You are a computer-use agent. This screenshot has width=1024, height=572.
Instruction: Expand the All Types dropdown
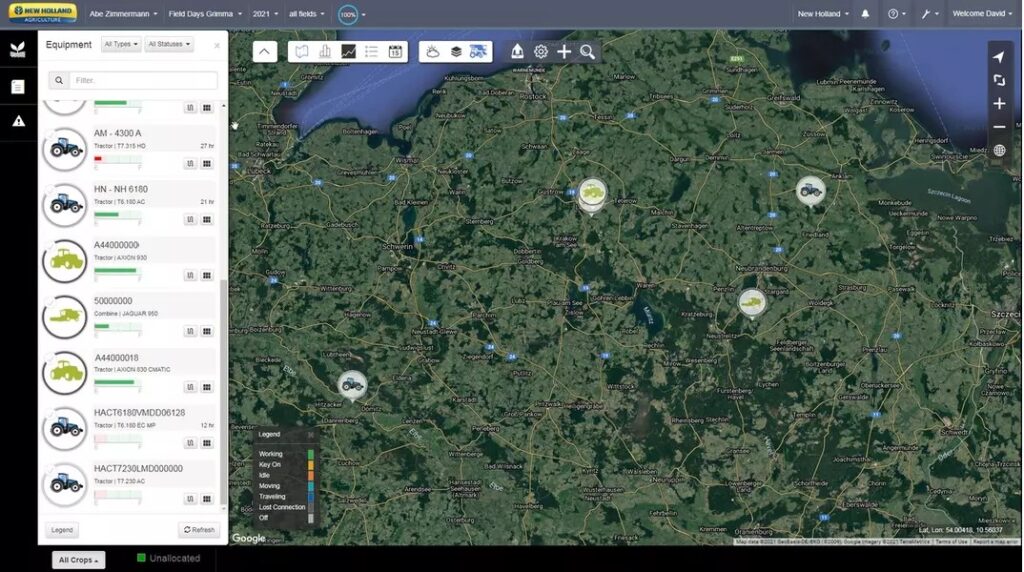(x=121, y=45)
